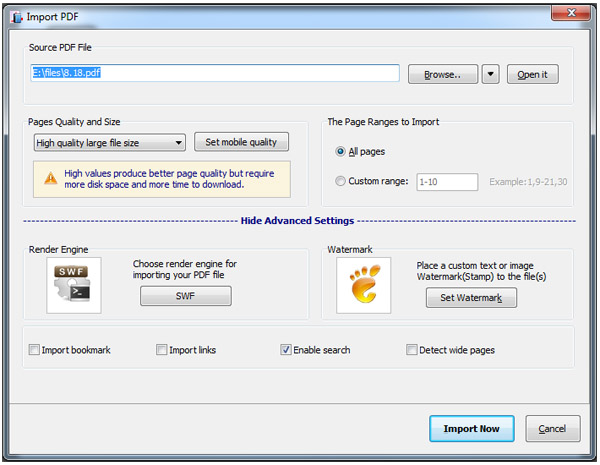Click the Import Now button
This screenshot has width=600, height=465.
point(471,429)
